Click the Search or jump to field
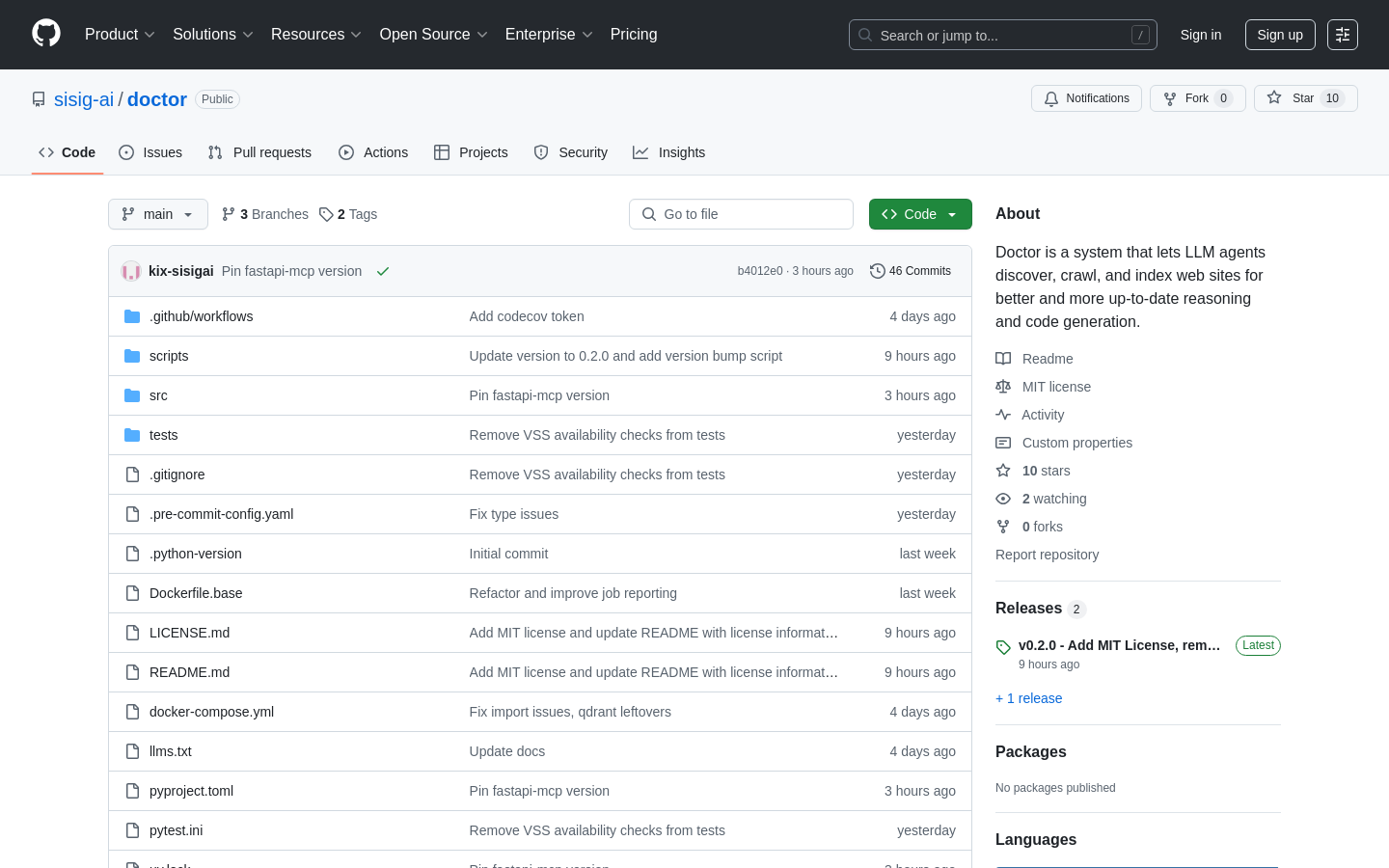The image size is (1389, 868). 1003,35
